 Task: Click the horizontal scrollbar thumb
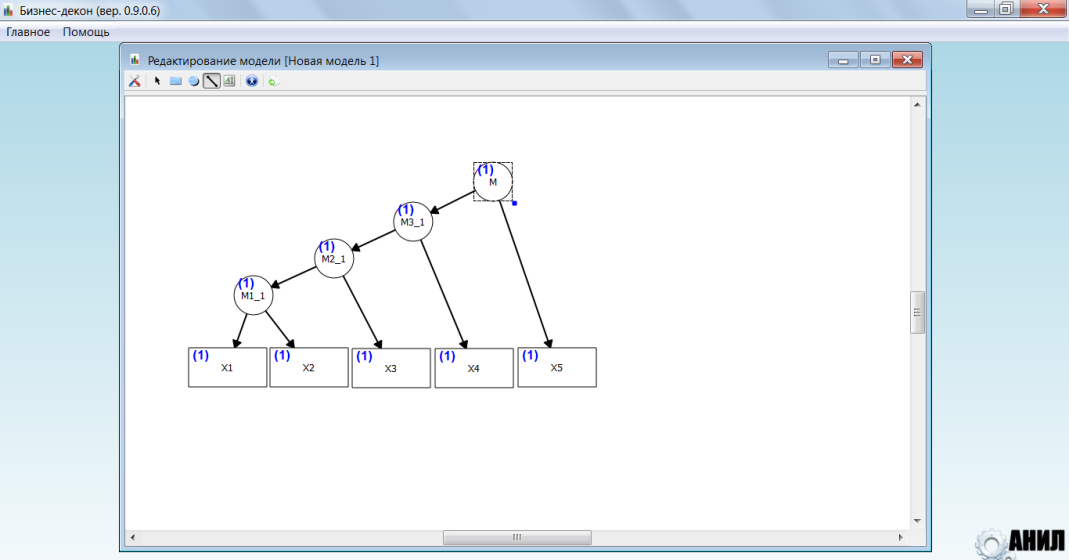(x=517, y=537)
